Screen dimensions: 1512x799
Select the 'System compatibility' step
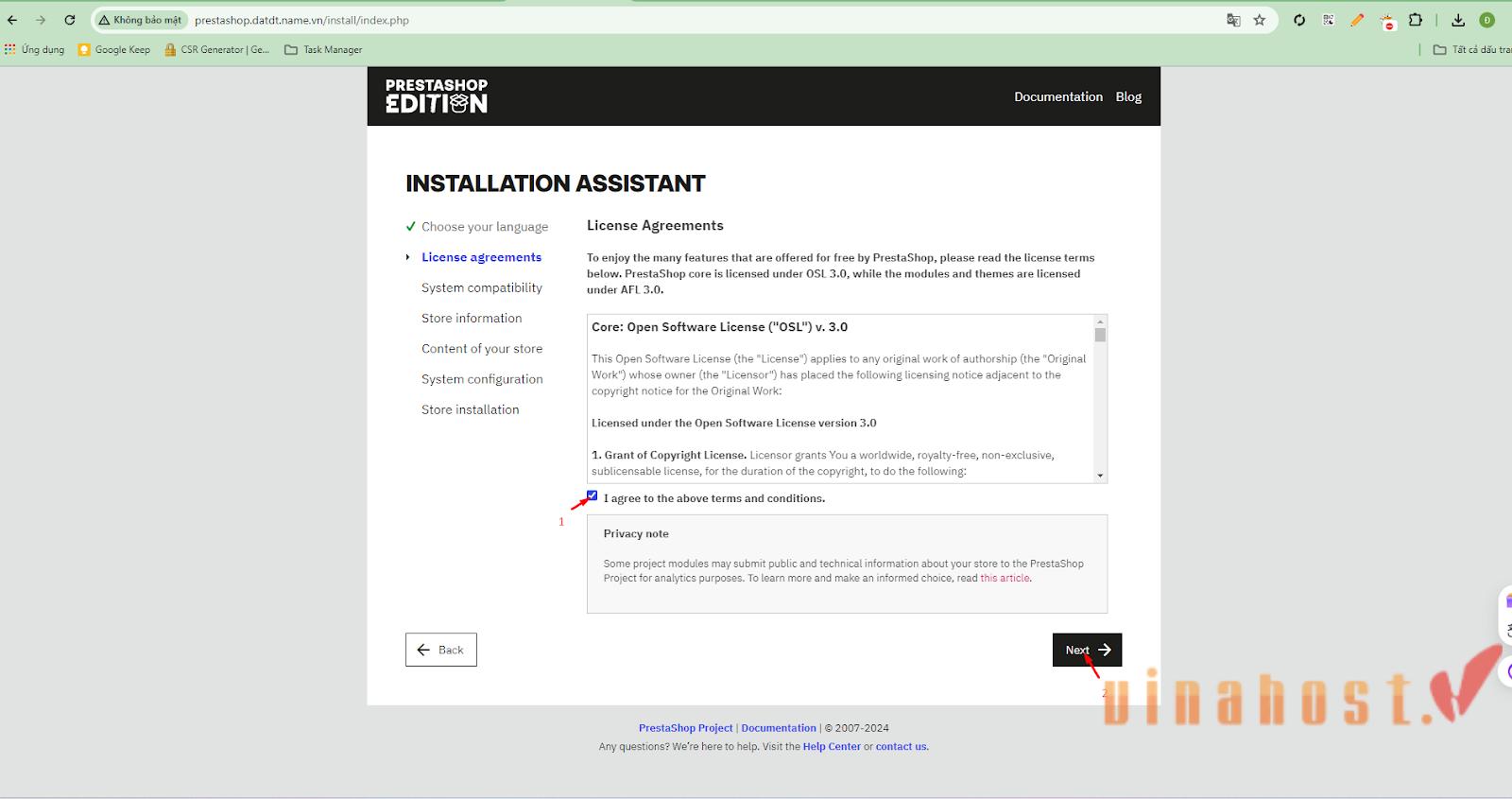[482, 287]
